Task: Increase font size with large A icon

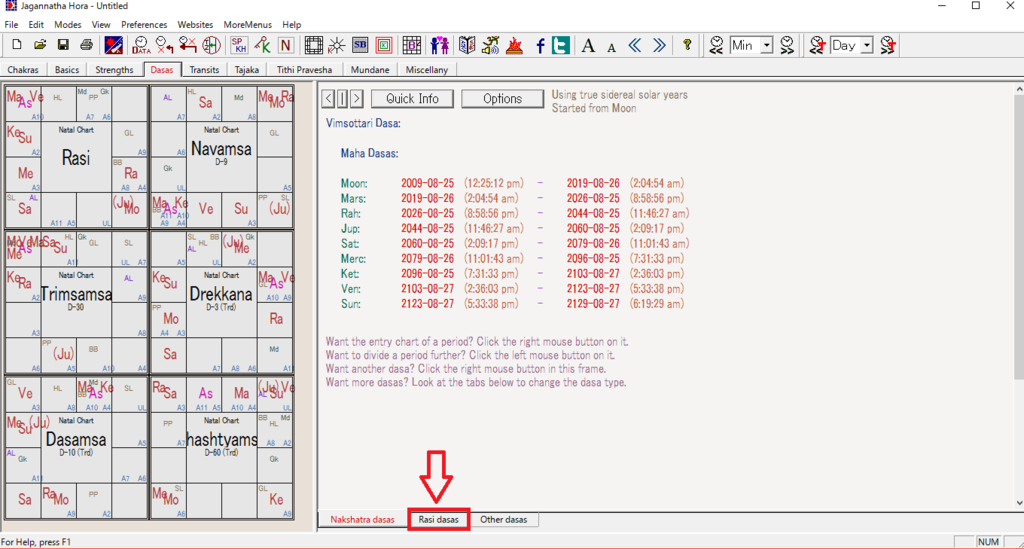Action: tap(588, 45)
